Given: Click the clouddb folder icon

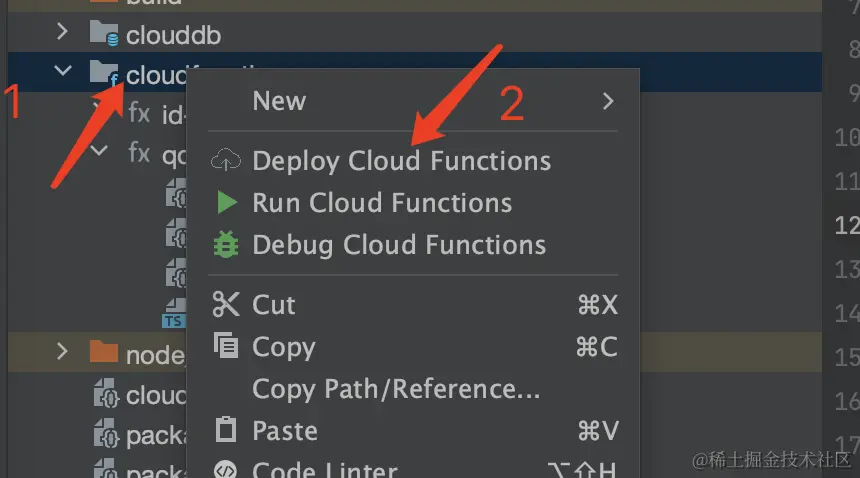Looking at the screenshot, I should [x=104, y=34].
